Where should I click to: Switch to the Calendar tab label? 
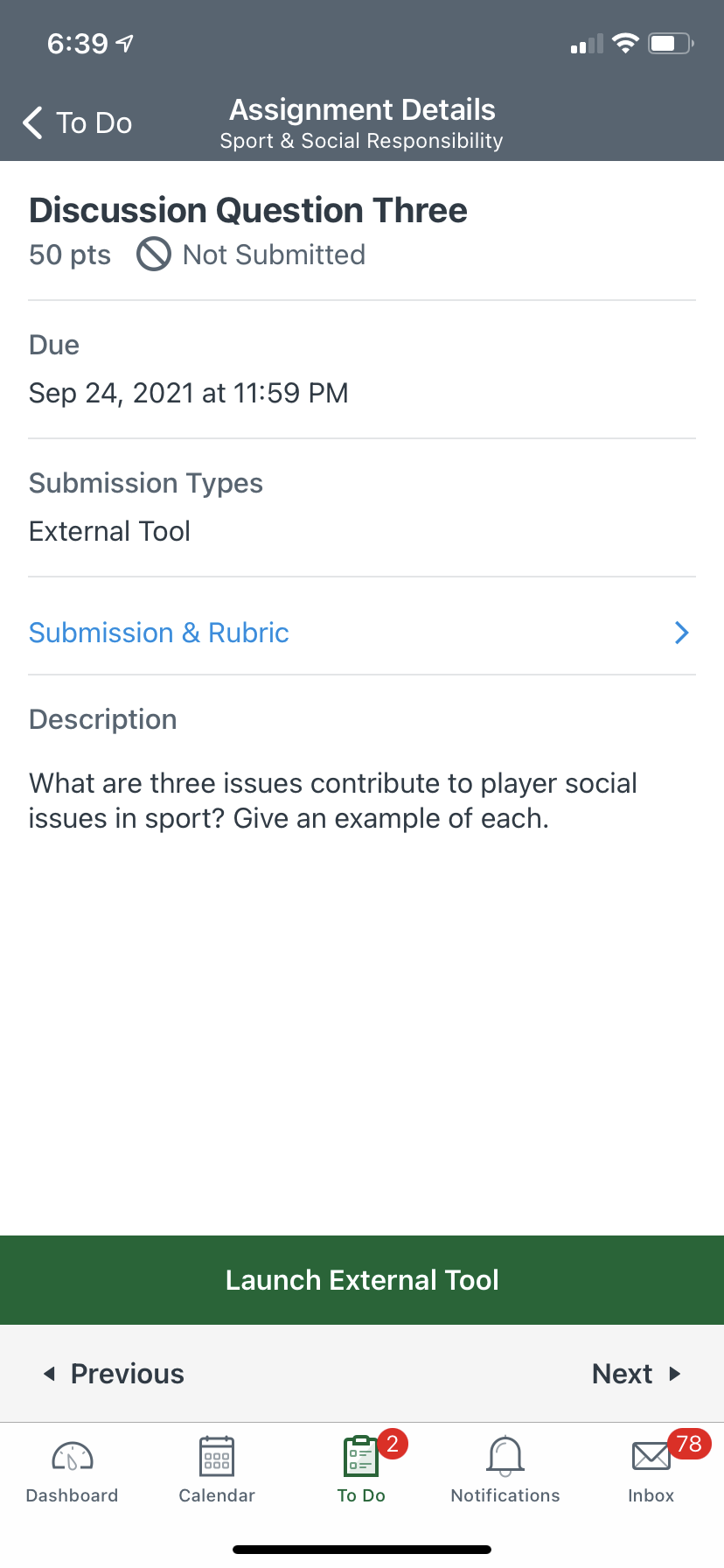(x=217, y=1495)
